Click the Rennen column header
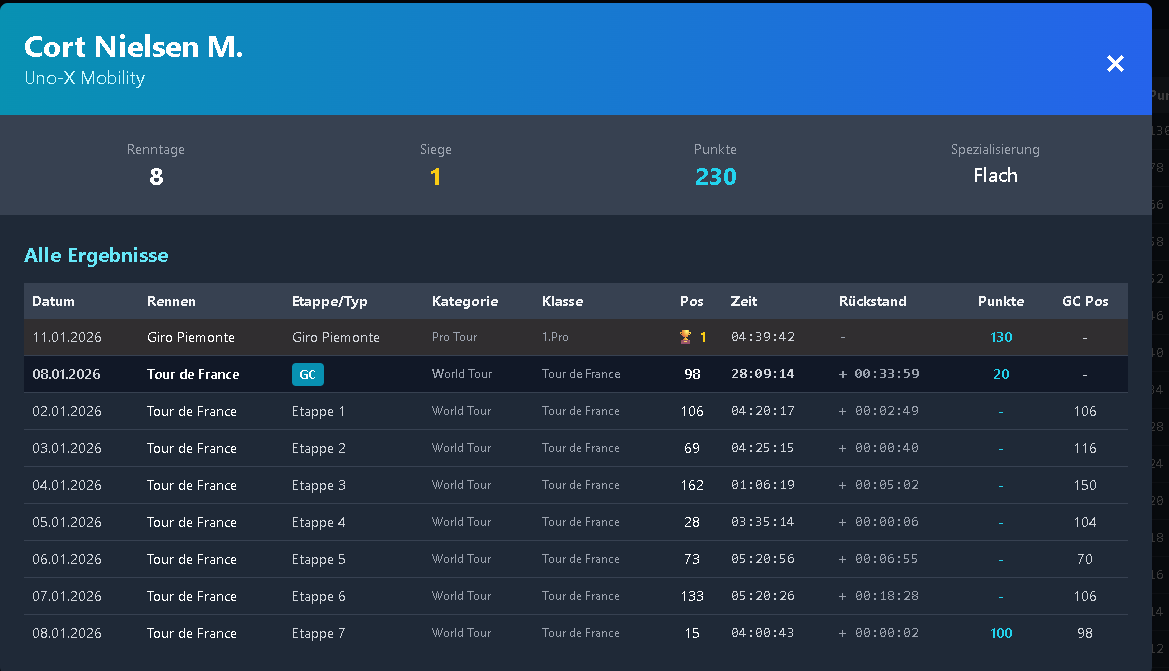 coord(171,301)
